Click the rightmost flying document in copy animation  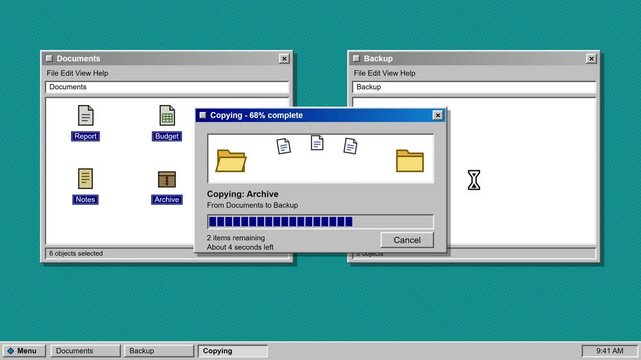click(350, 146)
